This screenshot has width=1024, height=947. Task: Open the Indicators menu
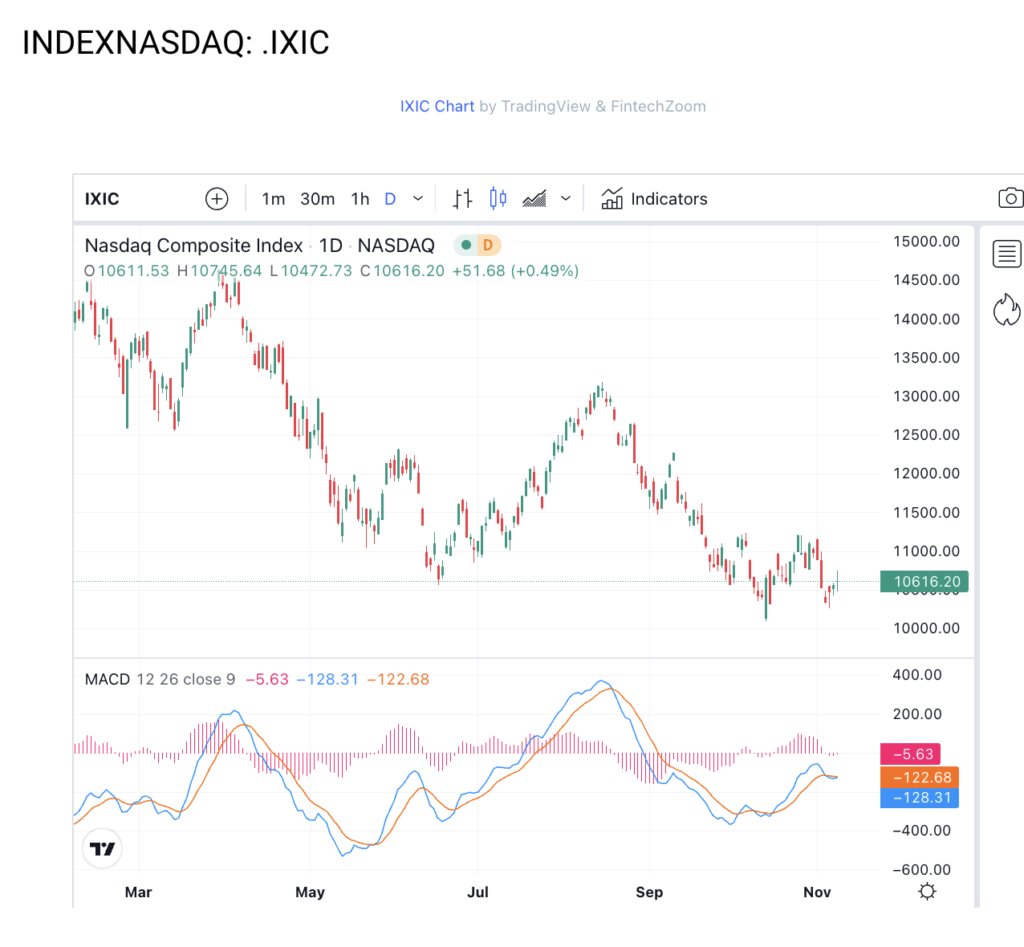654,199
